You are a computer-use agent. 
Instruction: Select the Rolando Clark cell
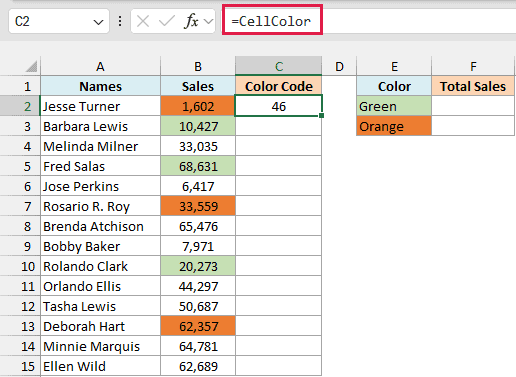(101, 266)
